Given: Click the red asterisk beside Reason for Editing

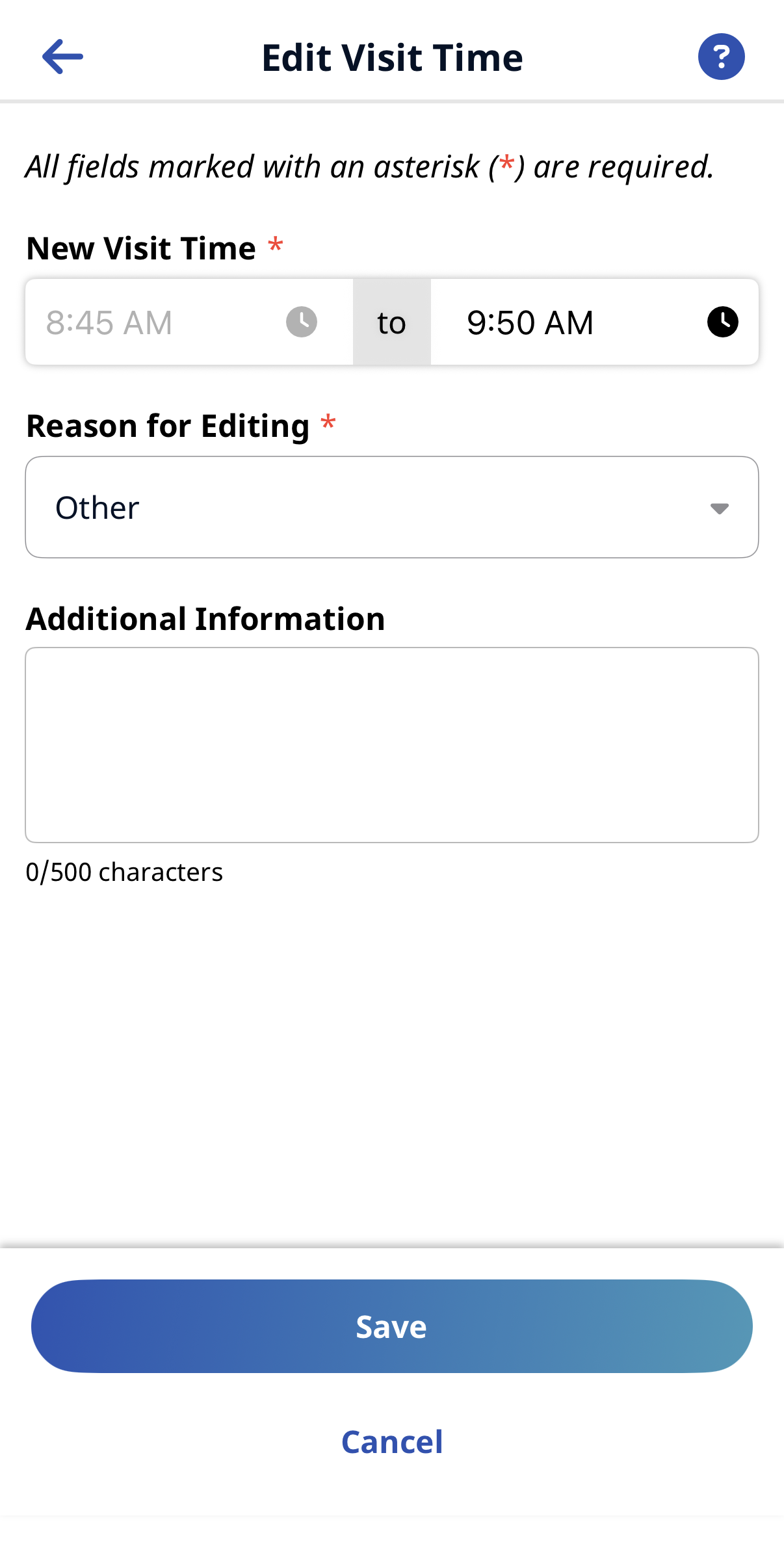Looking at the screenshot, I should click(x=328, y=424).
